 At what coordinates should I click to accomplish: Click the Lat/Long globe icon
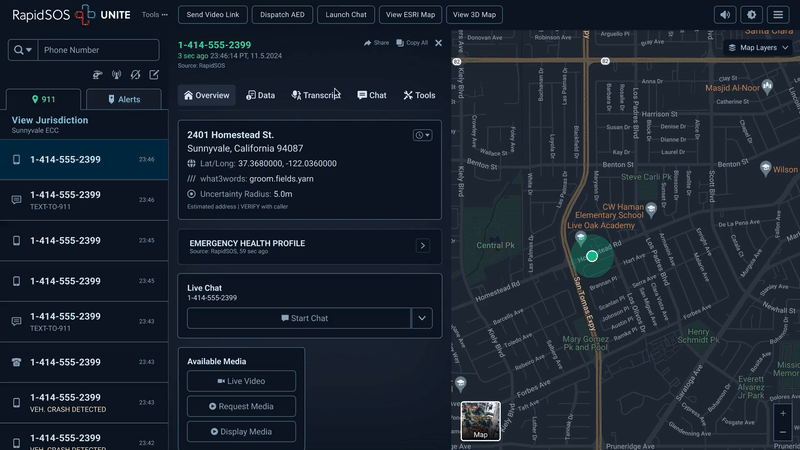191,164
